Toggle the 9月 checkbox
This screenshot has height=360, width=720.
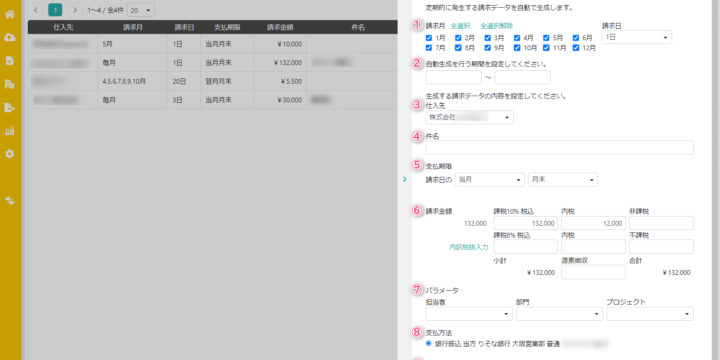pyautogui.click(x=488, y=47)
